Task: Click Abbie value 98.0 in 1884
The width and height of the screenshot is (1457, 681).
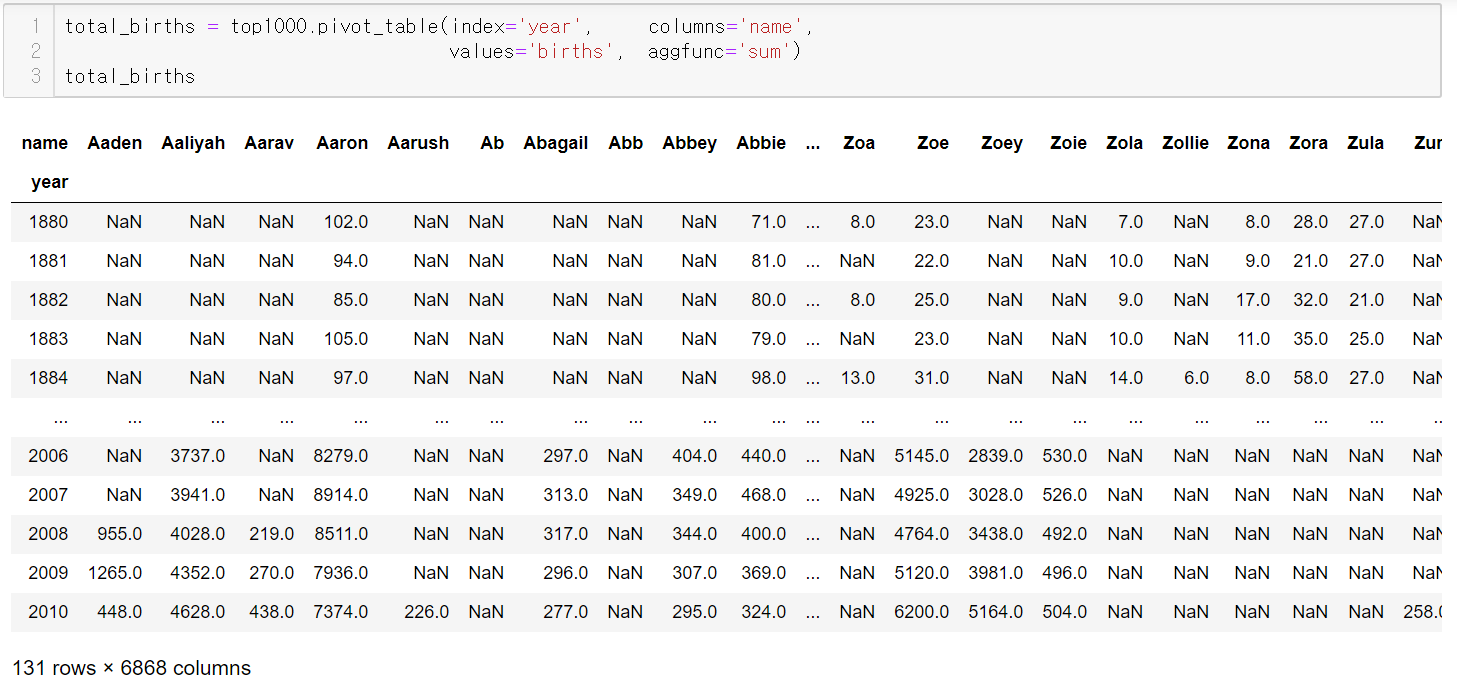Action: click(x=769, y=378)
